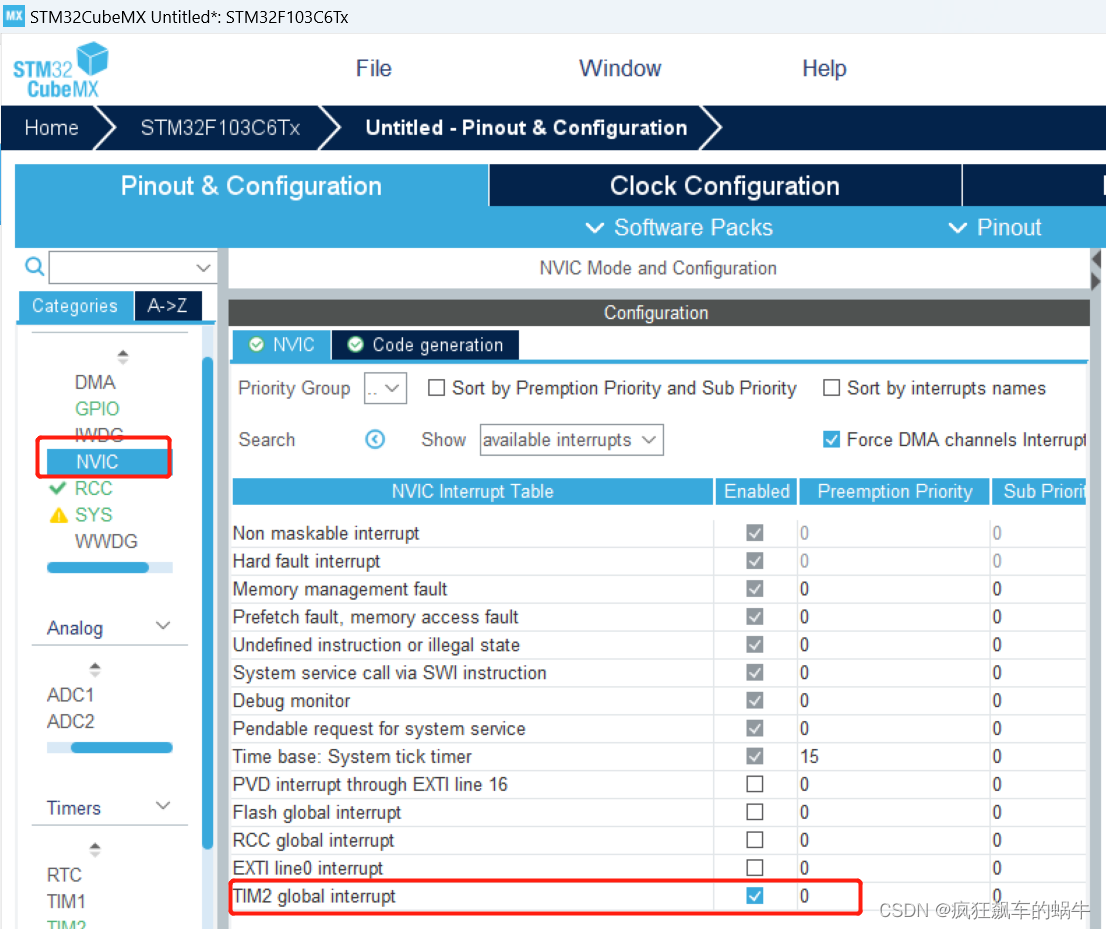Switch to Categories view tab
The image size is (1106, 929).
pos(75,305)
